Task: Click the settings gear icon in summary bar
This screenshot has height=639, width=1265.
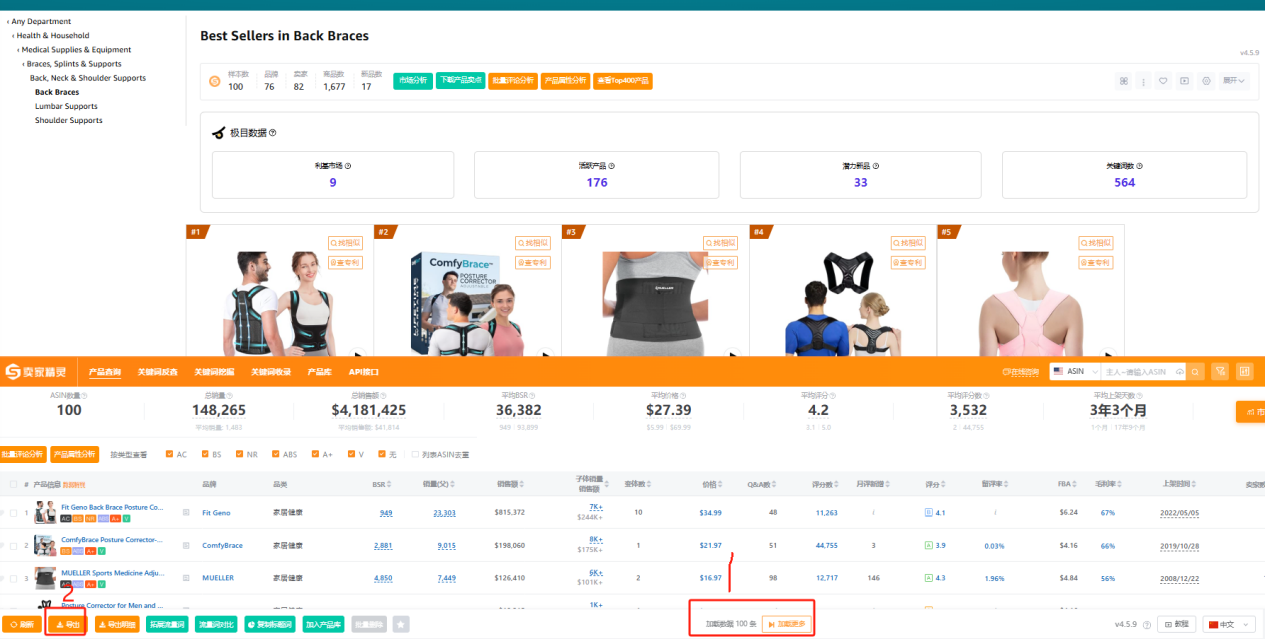Action: pyautogui.click(x=1206, y=81)
